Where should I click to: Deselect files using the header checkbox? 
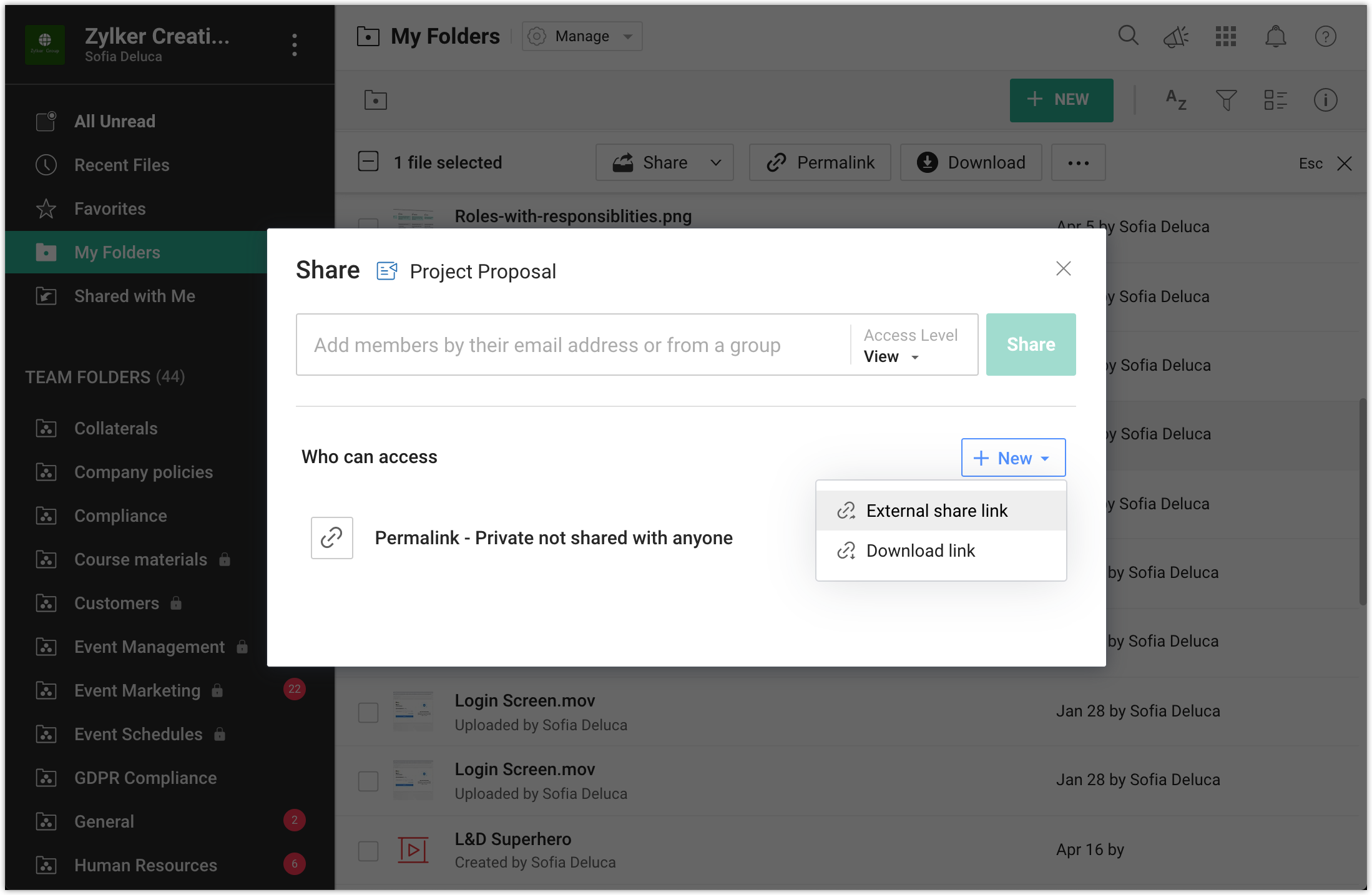368,162
